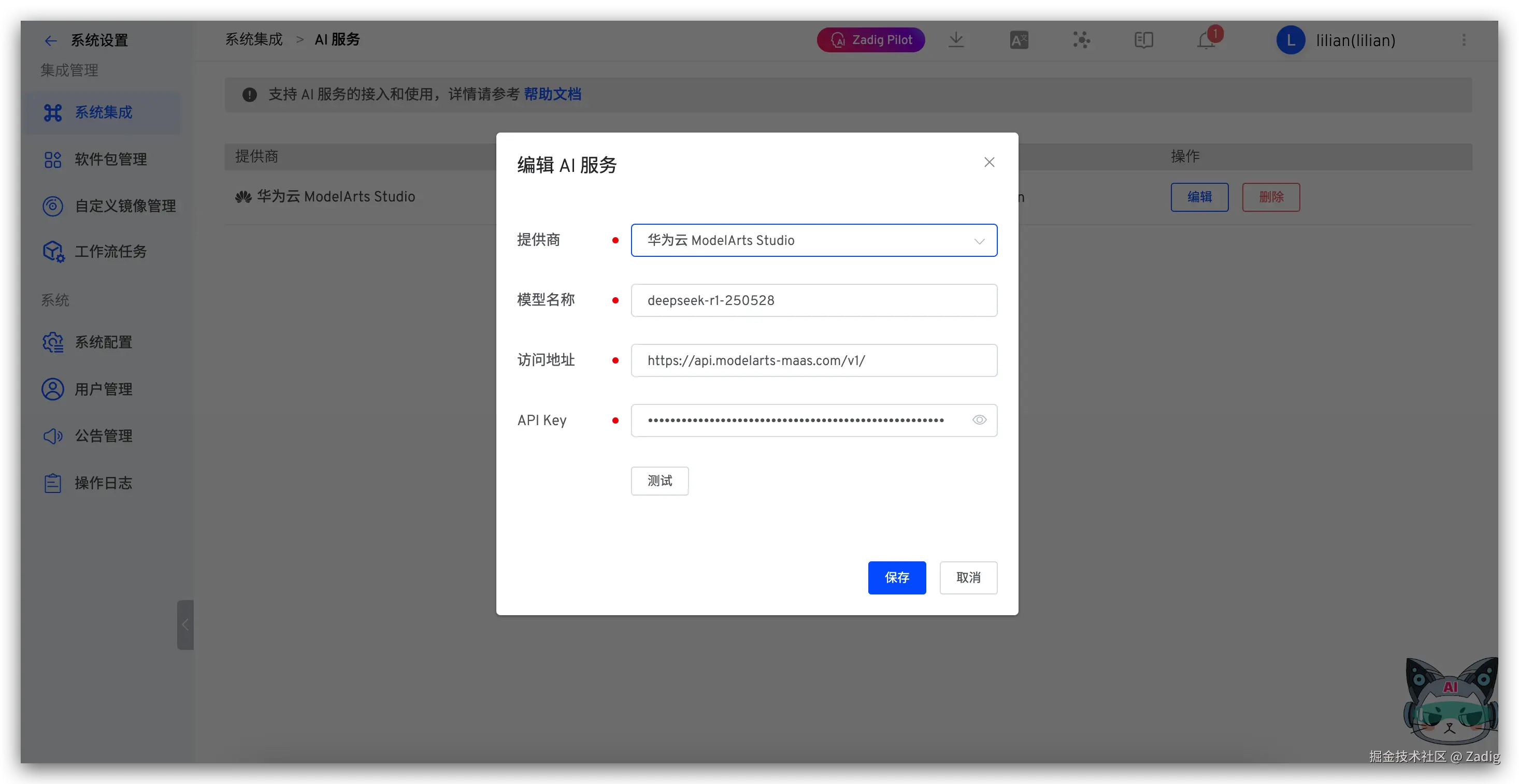Open lilian user account menu
Viewport: 1519px width, 784px height.
[x=1336, y=40]
